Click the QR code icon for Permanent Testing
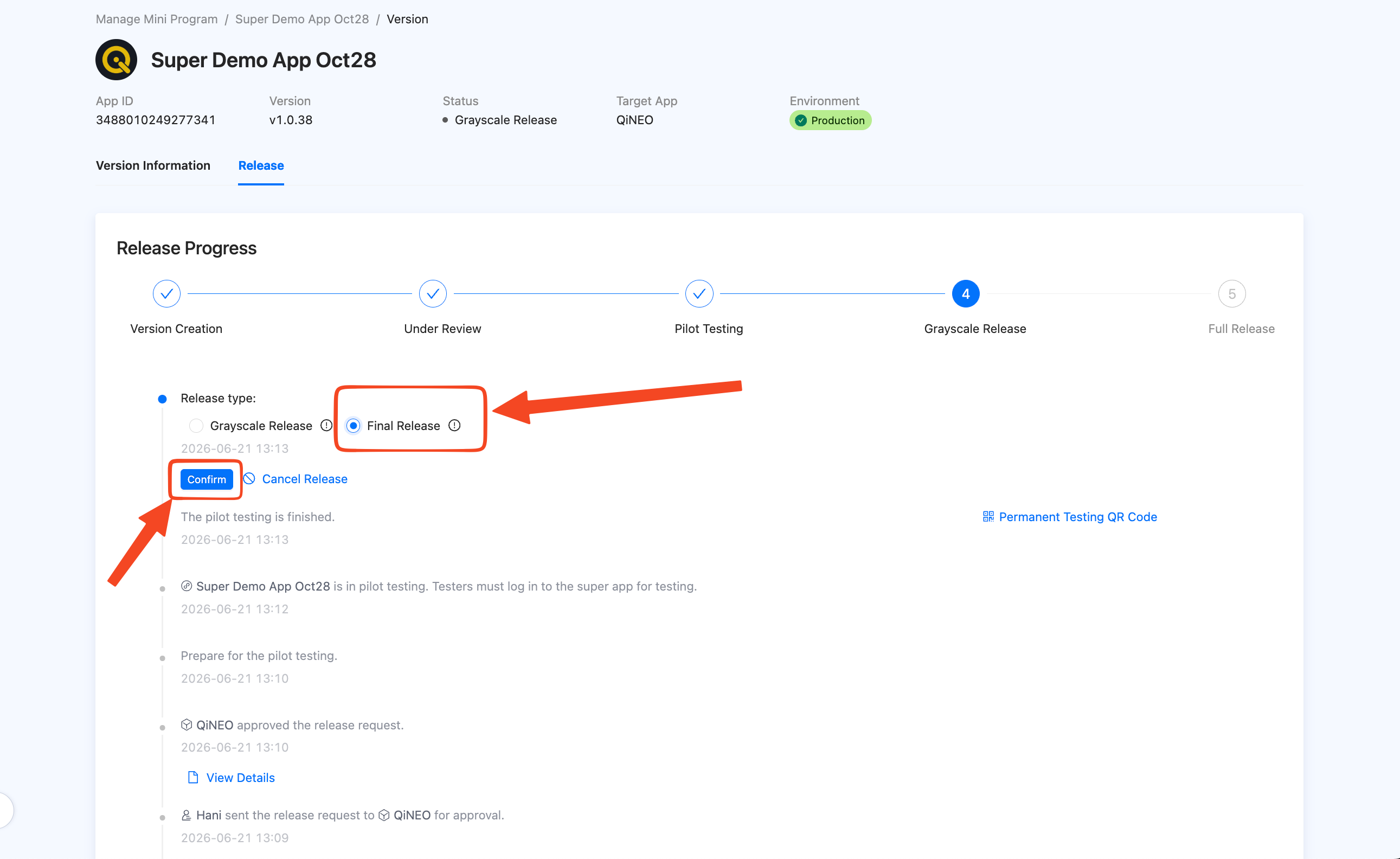1400x859 pixels. pyautogui.click(x=988, y=516)
